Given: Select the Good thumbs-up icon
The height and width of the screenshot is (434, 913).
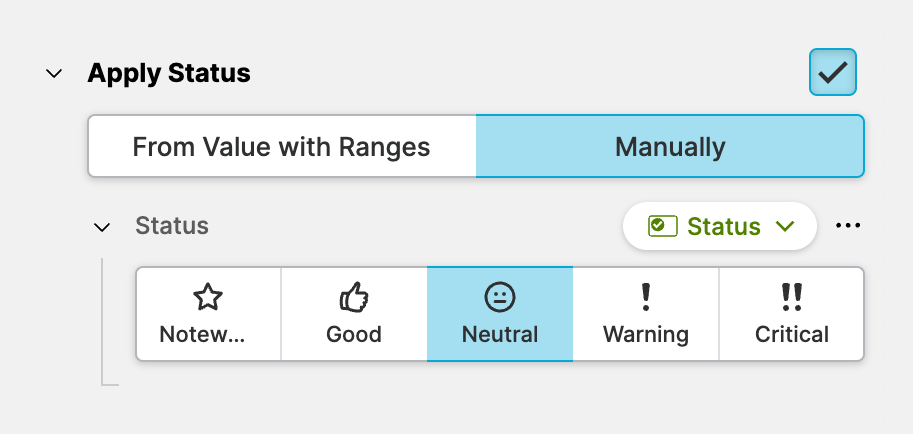Looking at the screenshot, I should tap(354, 296).
